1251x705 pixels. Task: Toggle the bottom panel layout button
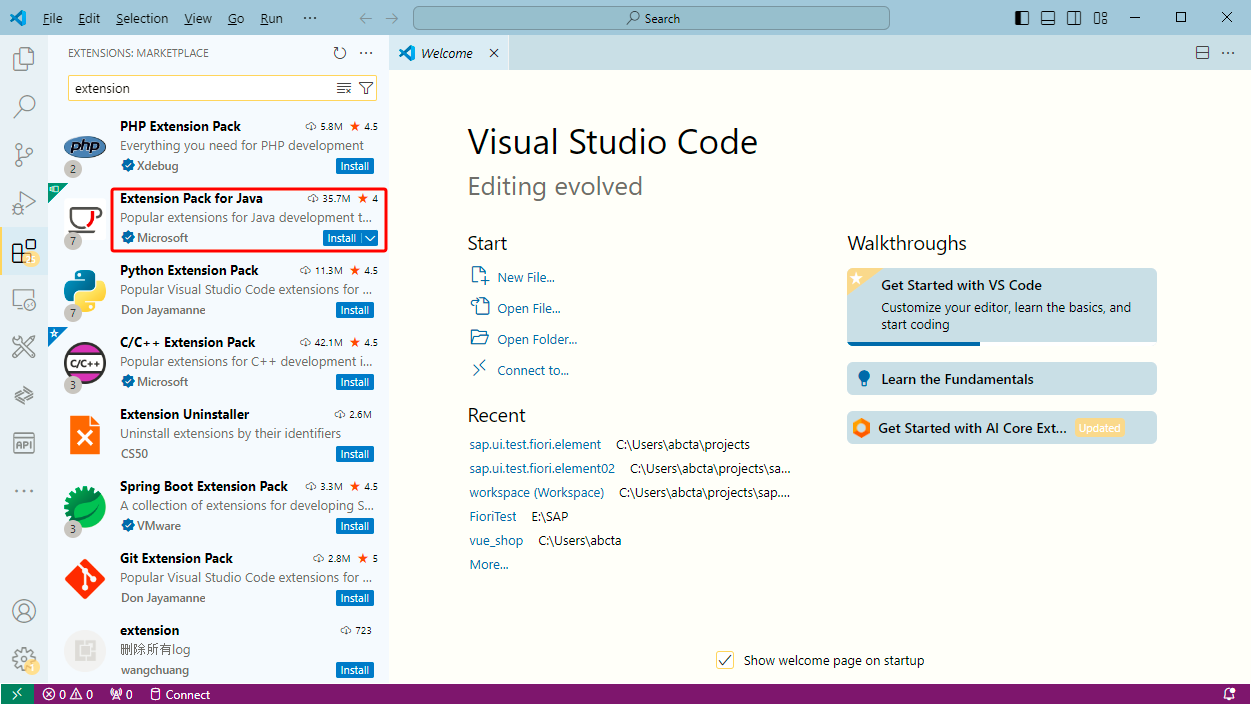pos(1047,18)
